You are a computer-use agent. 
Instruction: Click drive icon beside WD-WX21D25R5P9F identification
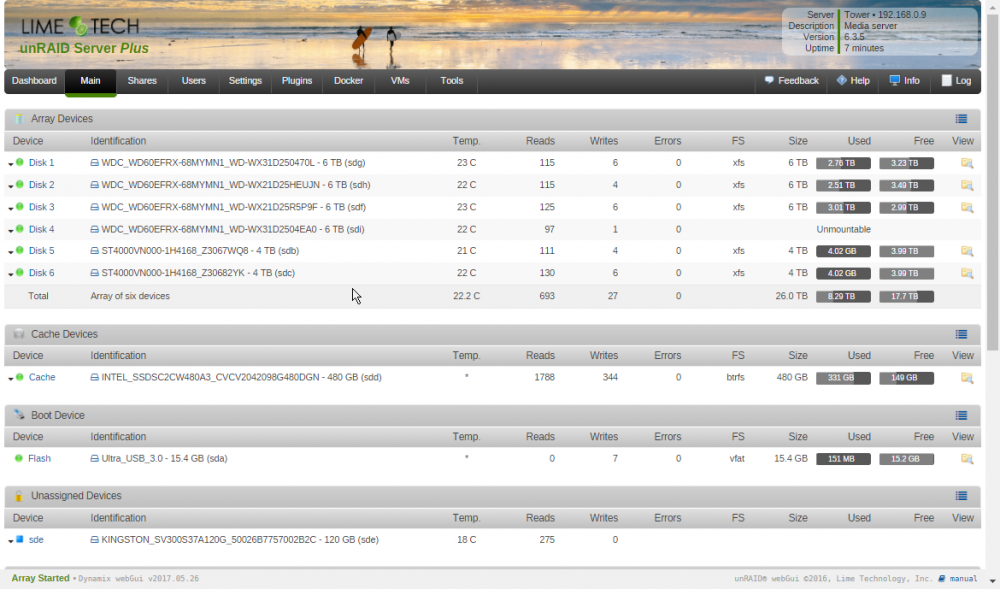pyautogui.click(x=94, y=207)
